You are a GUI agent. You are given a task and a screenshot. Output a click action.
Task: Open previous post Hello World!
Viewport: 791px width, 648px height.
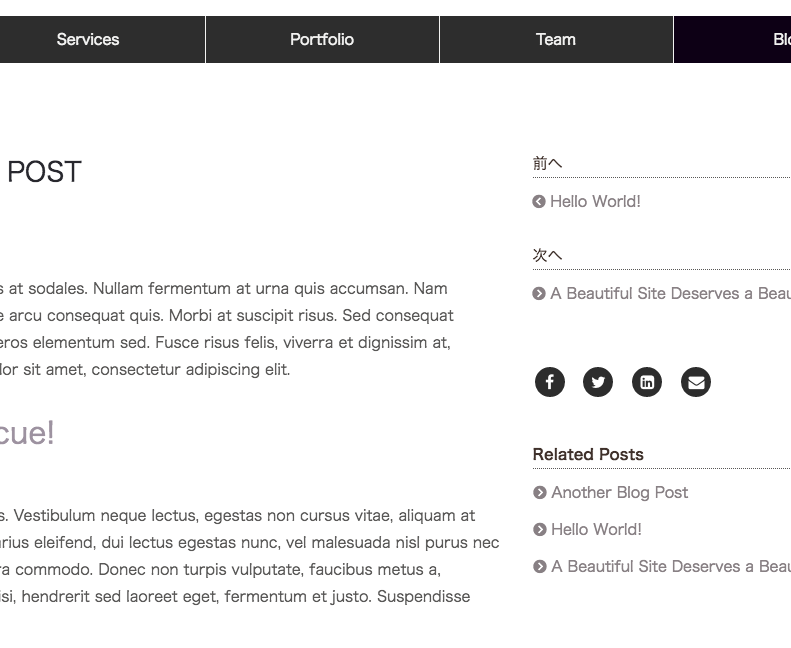[x=595, y=202]
